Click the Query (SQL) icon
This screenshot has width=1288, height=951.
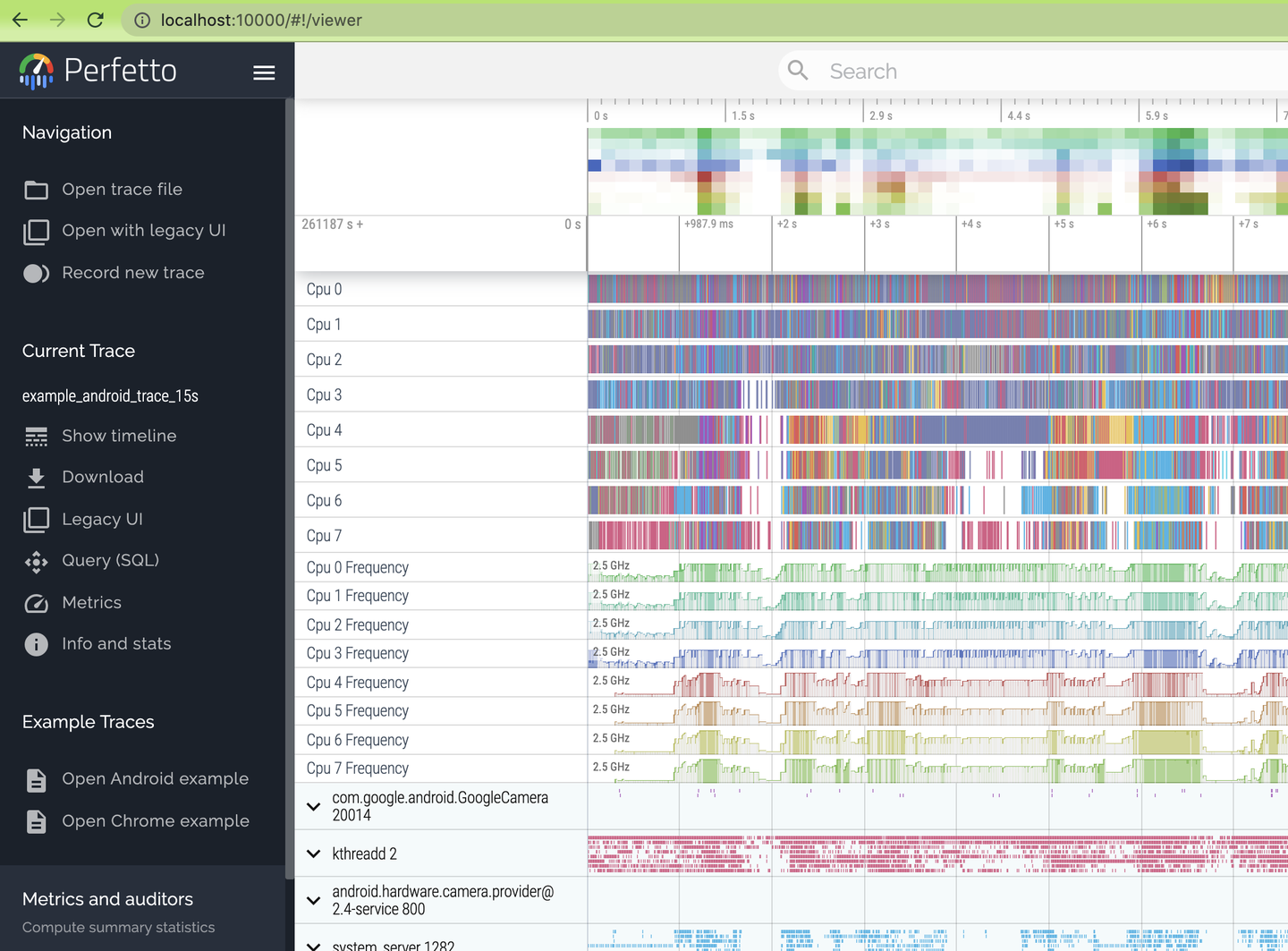(x=36, y=561)
